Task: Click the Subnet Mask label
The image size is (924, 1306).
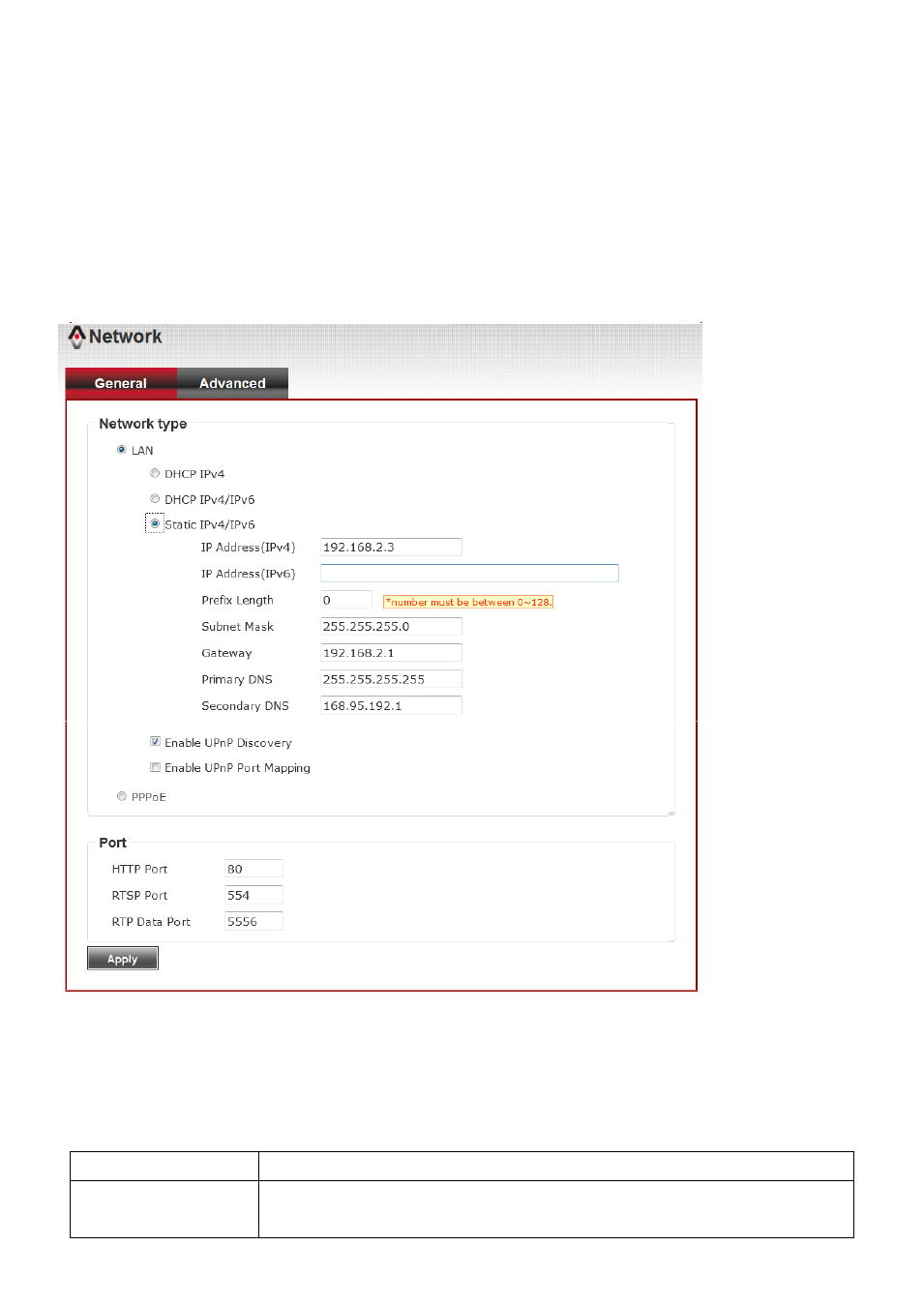Action: coord(238,627)
